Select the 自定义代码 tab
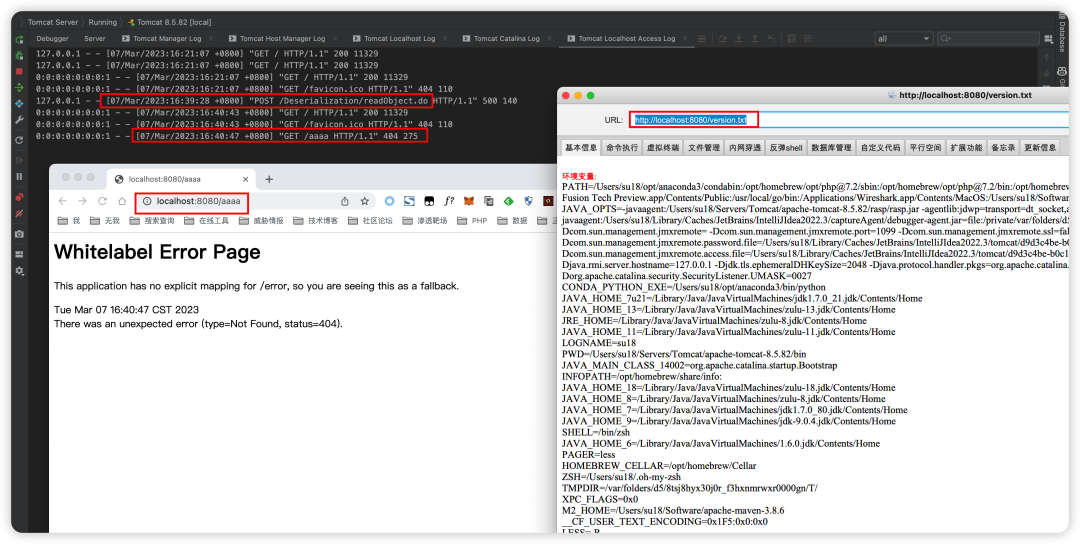This screenshot has width=1080, height=544. pyautogui.click(x=880, y=147)
